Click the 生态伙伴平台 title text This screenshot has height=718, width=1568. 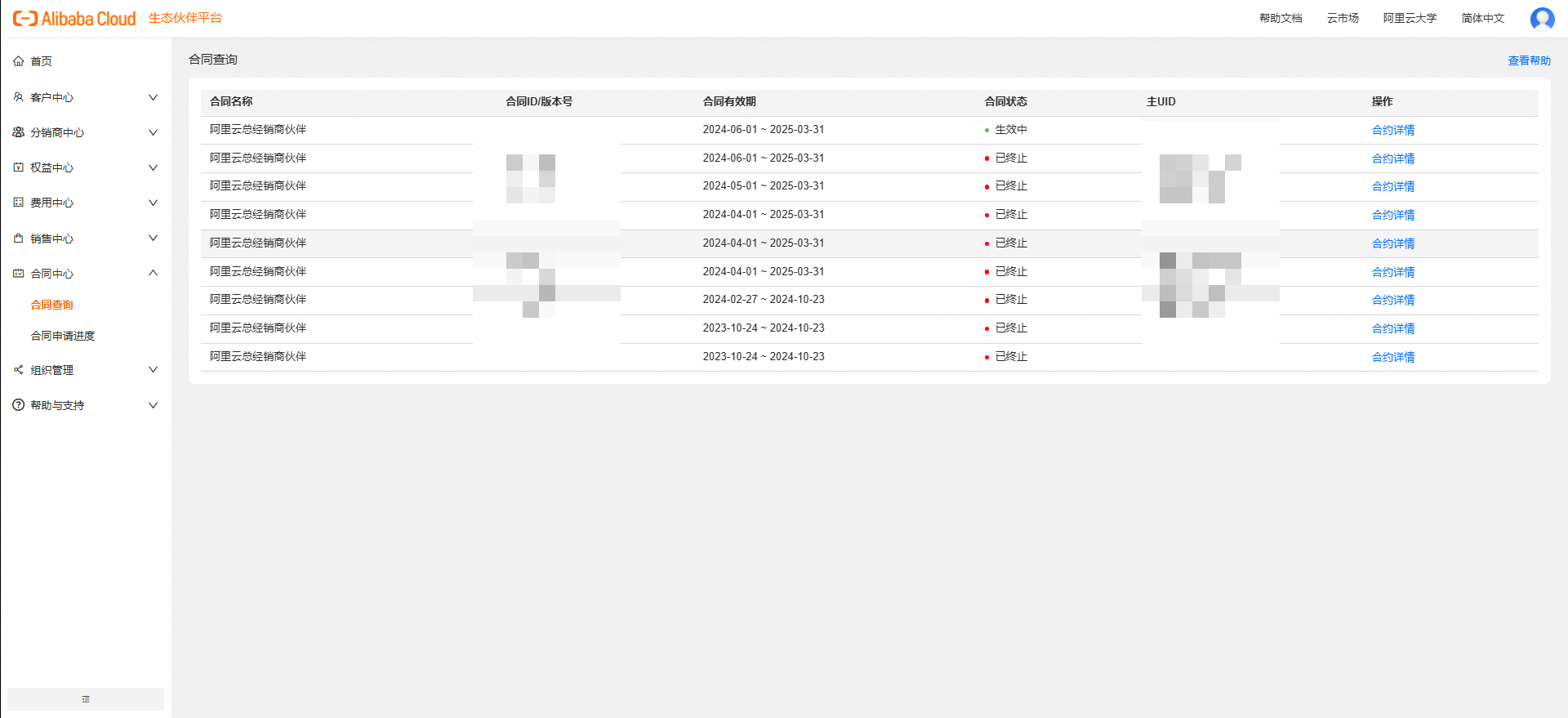[185, 18]
